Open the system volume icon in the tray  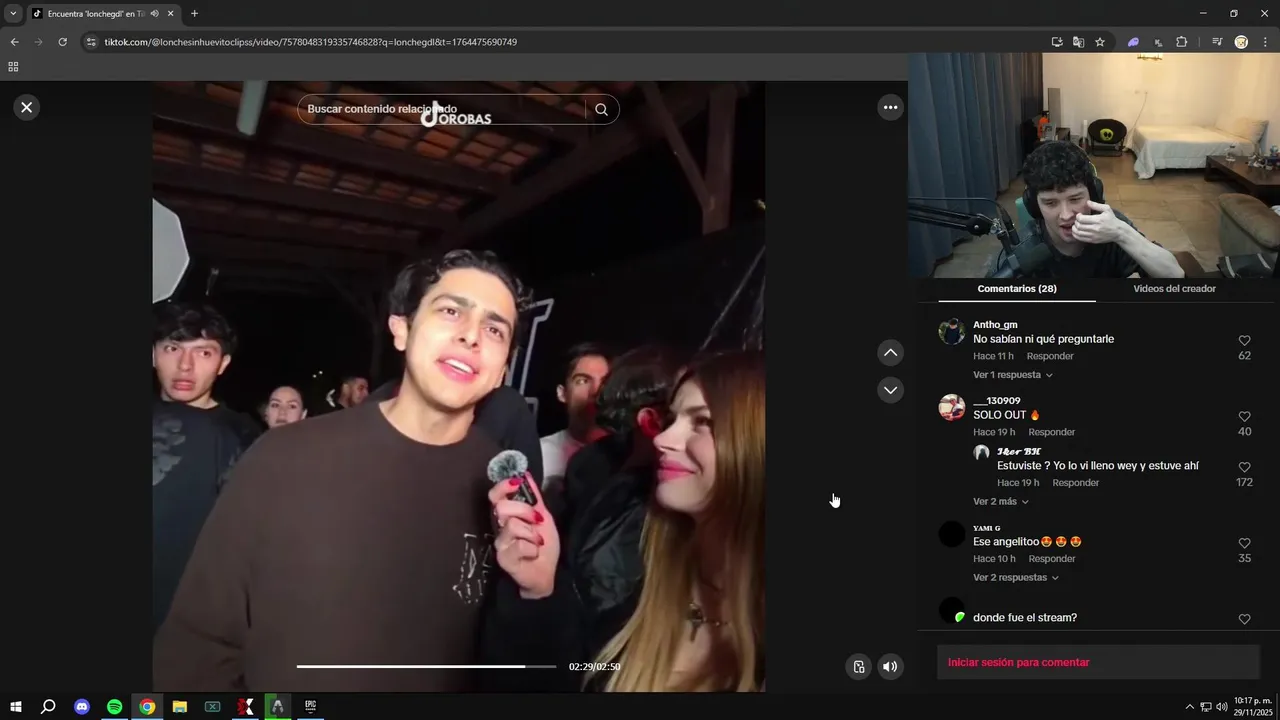(1222, 707)
